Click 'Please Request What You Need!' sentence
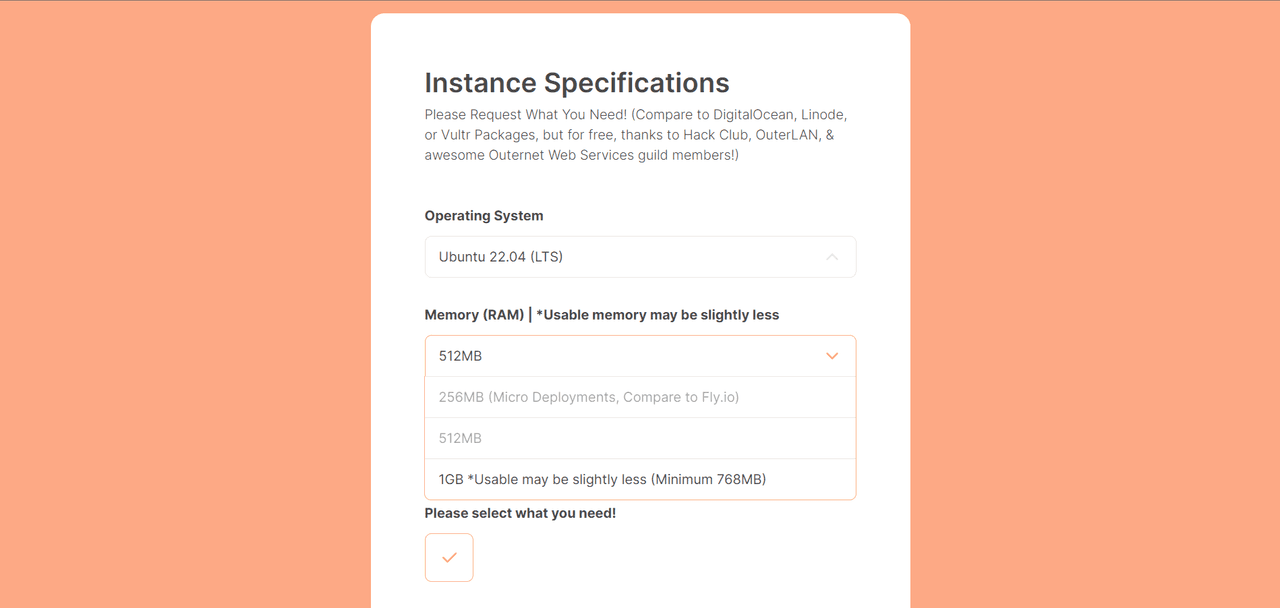Screen dimensions: 1280x608 tap(525, 115)
